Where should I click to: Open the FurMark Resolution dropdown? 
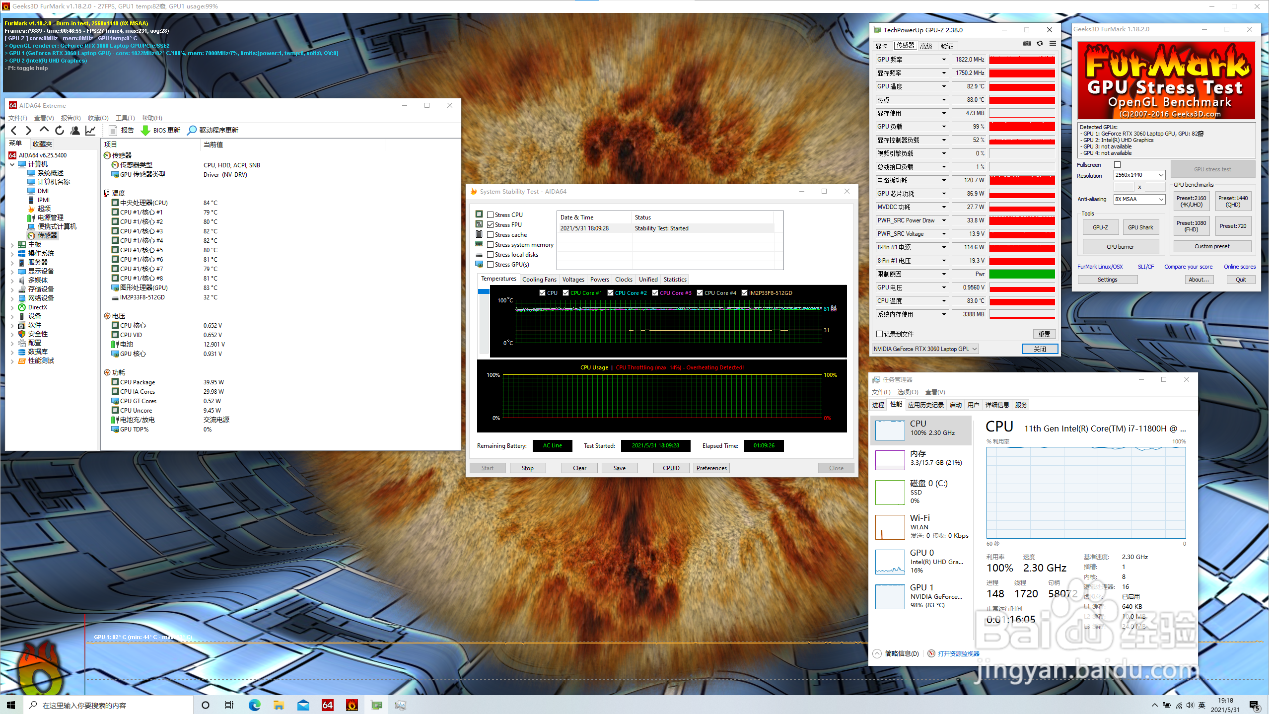(1139, 175)
